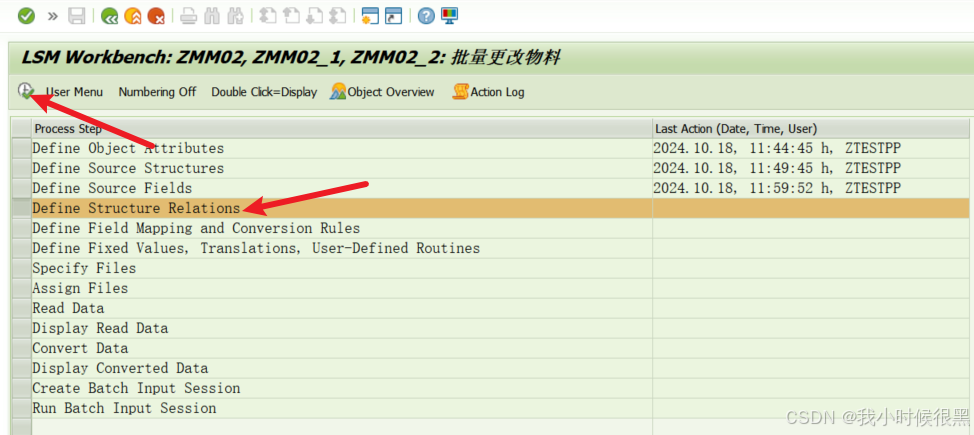Viewport: 974px width, 435px height.
Task: Select the Display Read Data step
Action: tap(342, 328)
